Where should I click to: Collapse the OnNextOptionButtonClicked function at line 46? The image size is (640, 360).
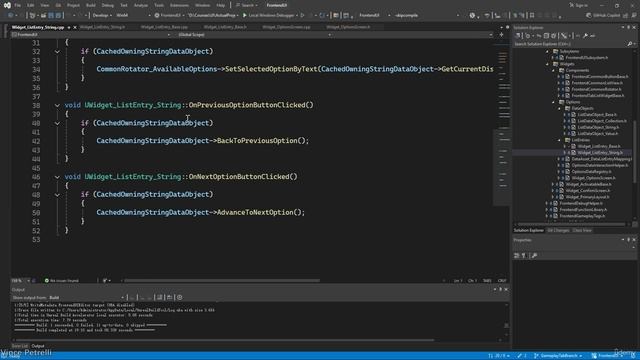pos(57,177)
